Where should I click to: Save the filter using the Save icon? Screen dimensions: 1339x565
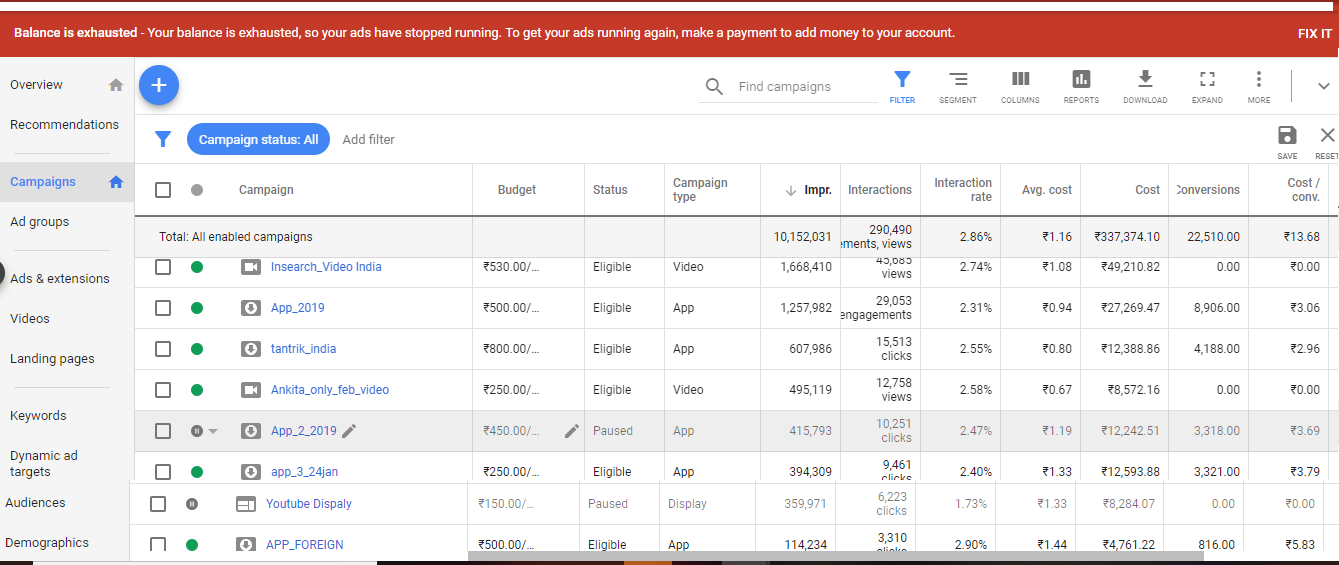click(1287, 141)
